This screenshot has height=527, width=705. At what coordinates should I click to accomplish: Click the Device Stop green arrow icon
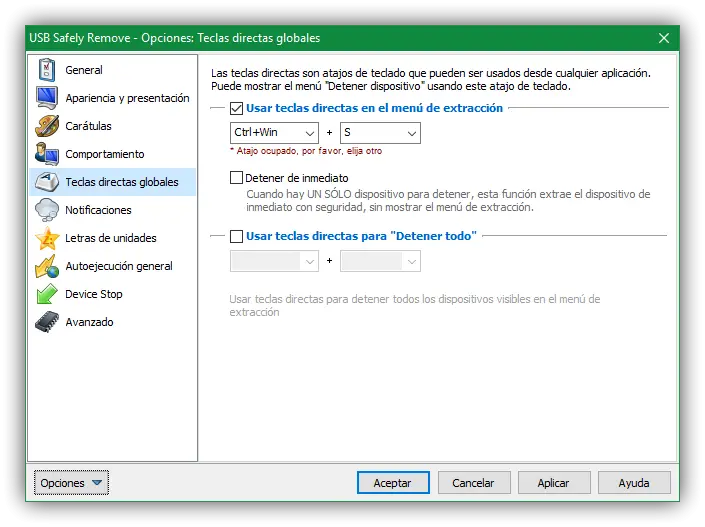pos(47,294)
